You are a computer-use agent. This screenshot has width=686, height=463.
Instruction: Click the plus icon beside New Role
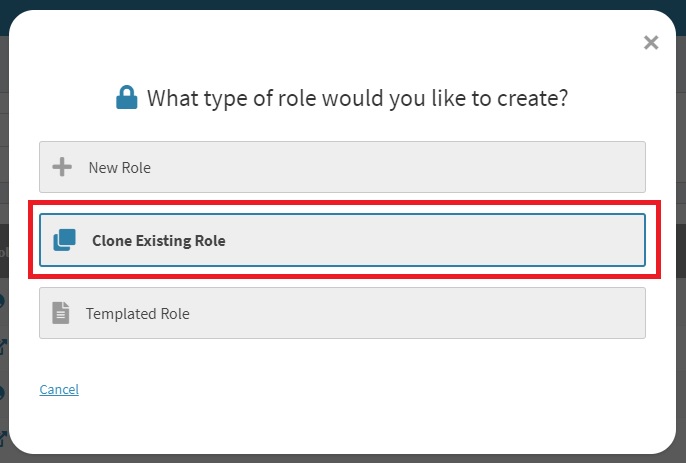[x=62, y=167]
